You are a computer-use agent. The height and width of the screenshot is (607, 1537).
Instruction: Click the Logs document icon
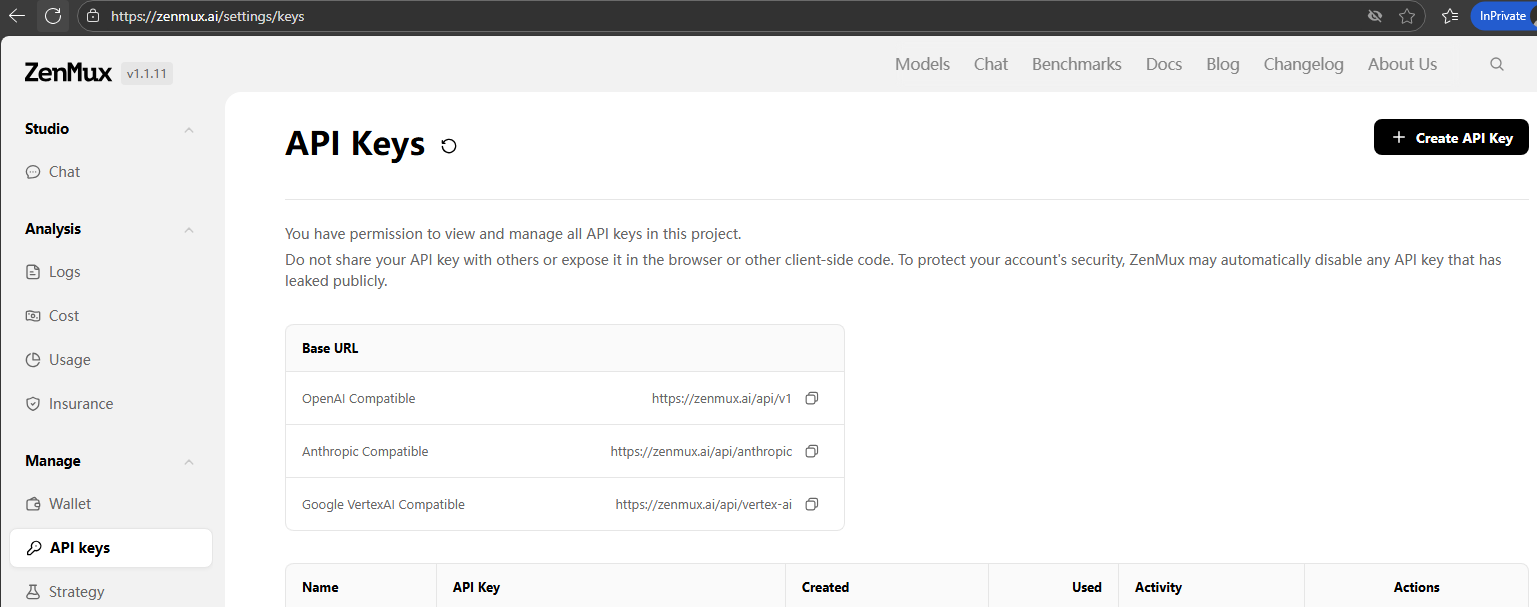click(x=33, y=272)
